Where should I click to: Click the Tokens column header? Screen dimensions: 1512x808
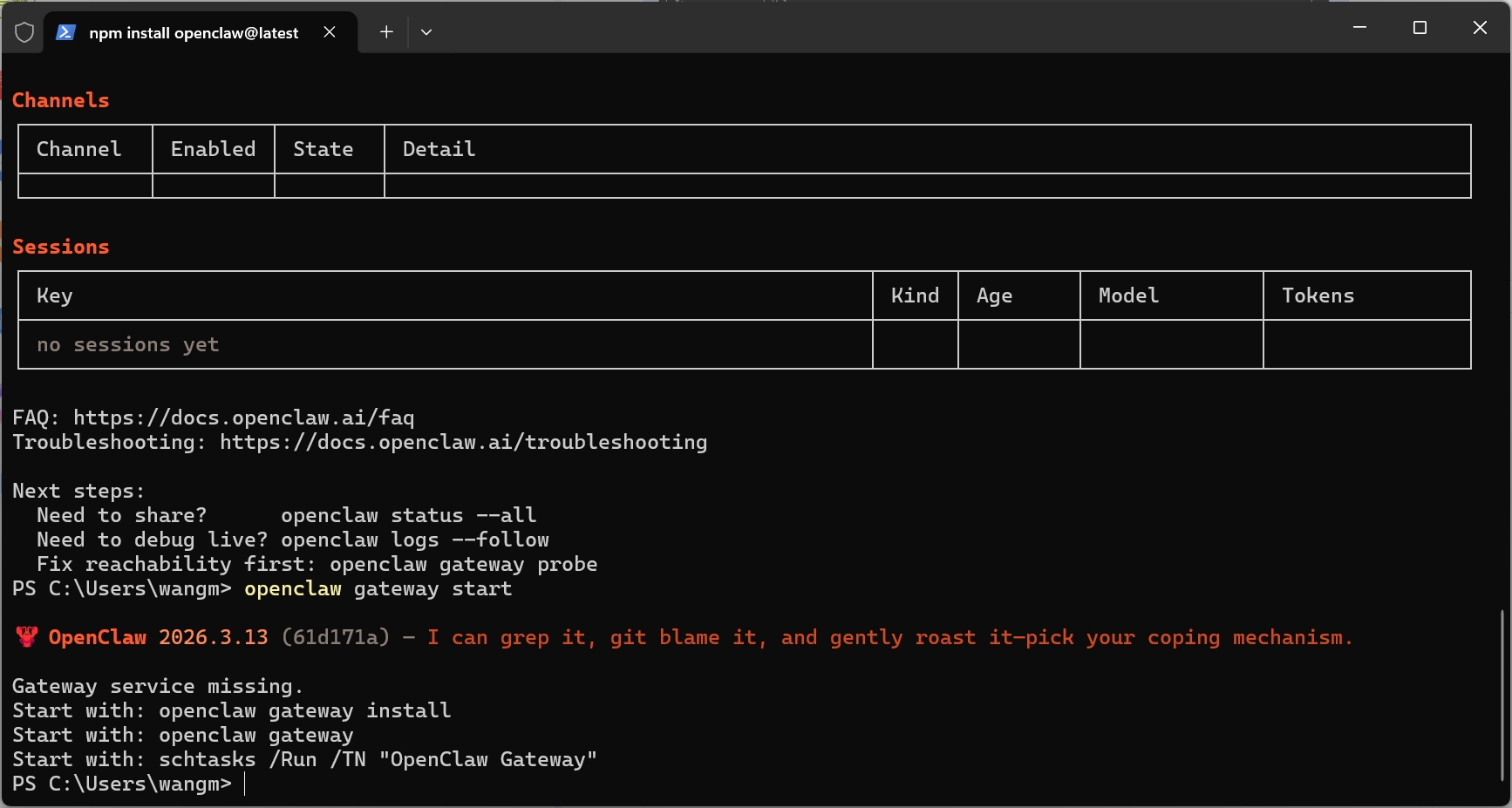pos(1318,295)
